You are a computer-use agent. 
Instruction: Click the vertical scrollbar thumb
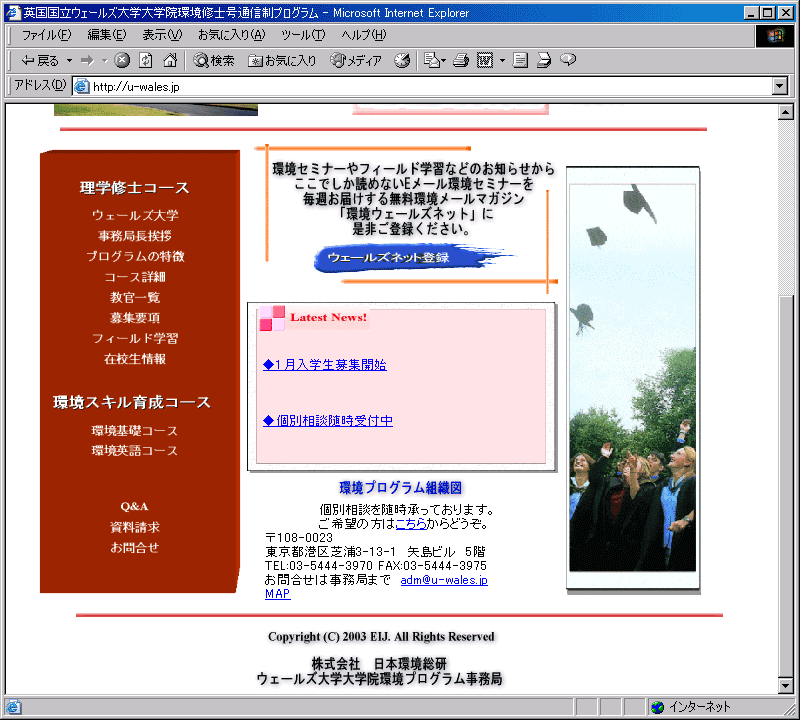tap(786, 485)
